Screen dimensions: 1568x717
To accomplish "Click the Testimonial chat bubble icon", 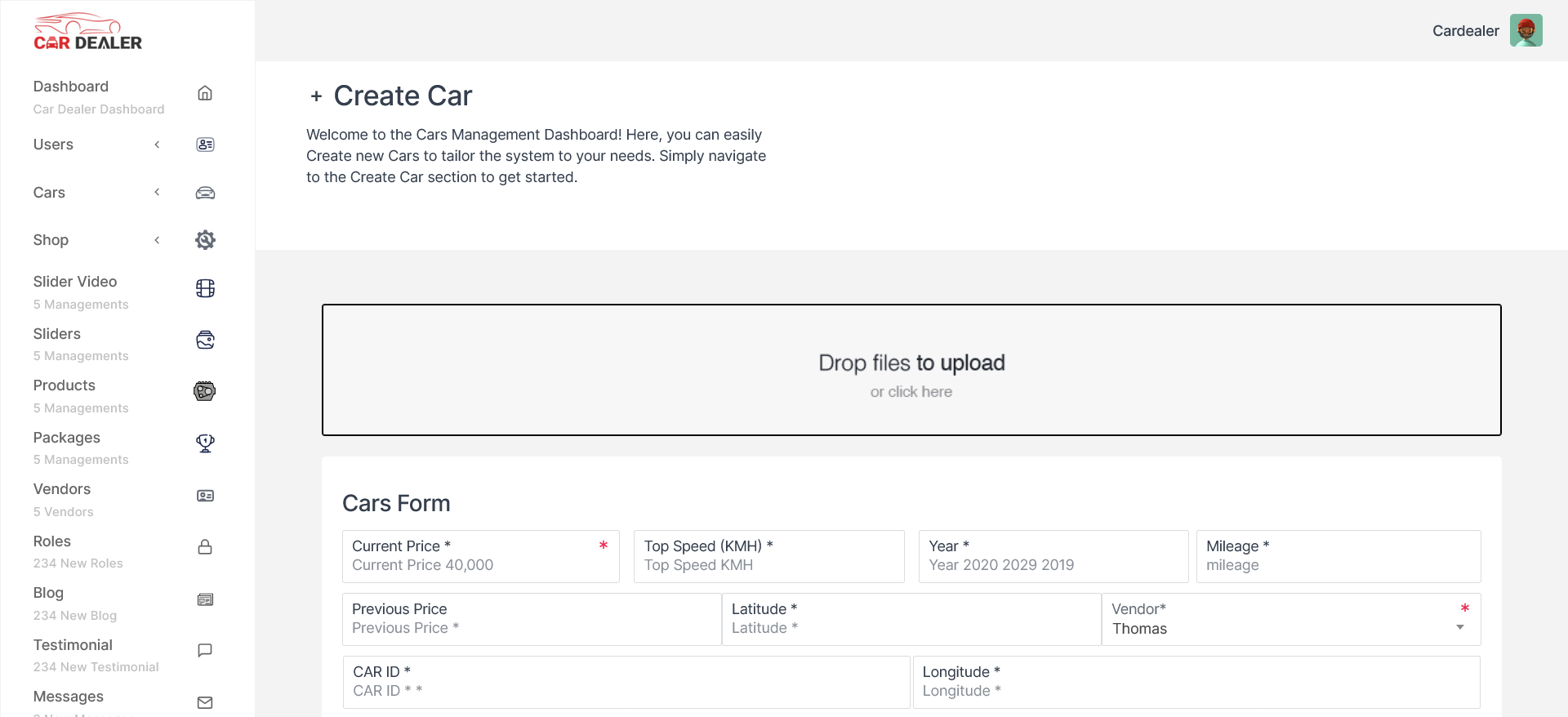I will coord(205,651).
